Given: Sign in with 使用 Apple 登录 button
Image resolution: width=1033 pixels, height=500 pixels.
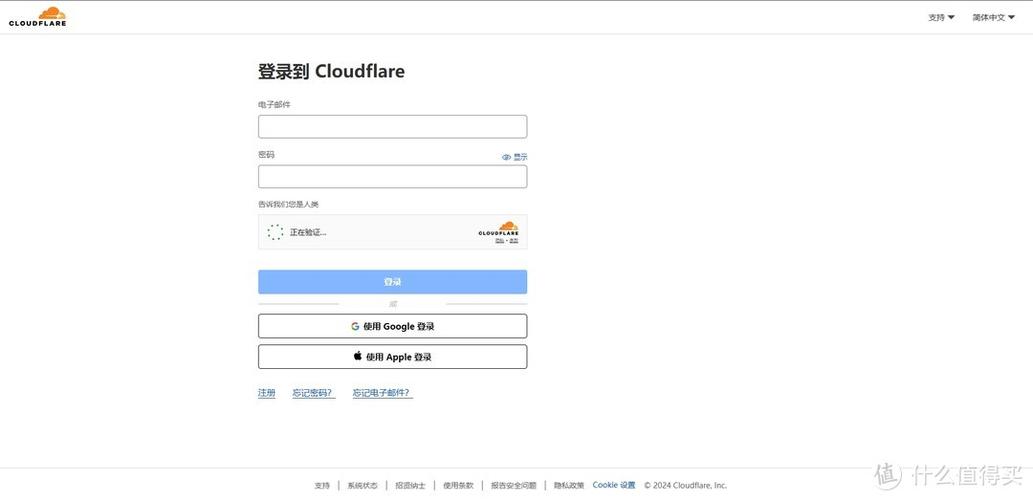Looking at the screenshot, I should [393, 357].
